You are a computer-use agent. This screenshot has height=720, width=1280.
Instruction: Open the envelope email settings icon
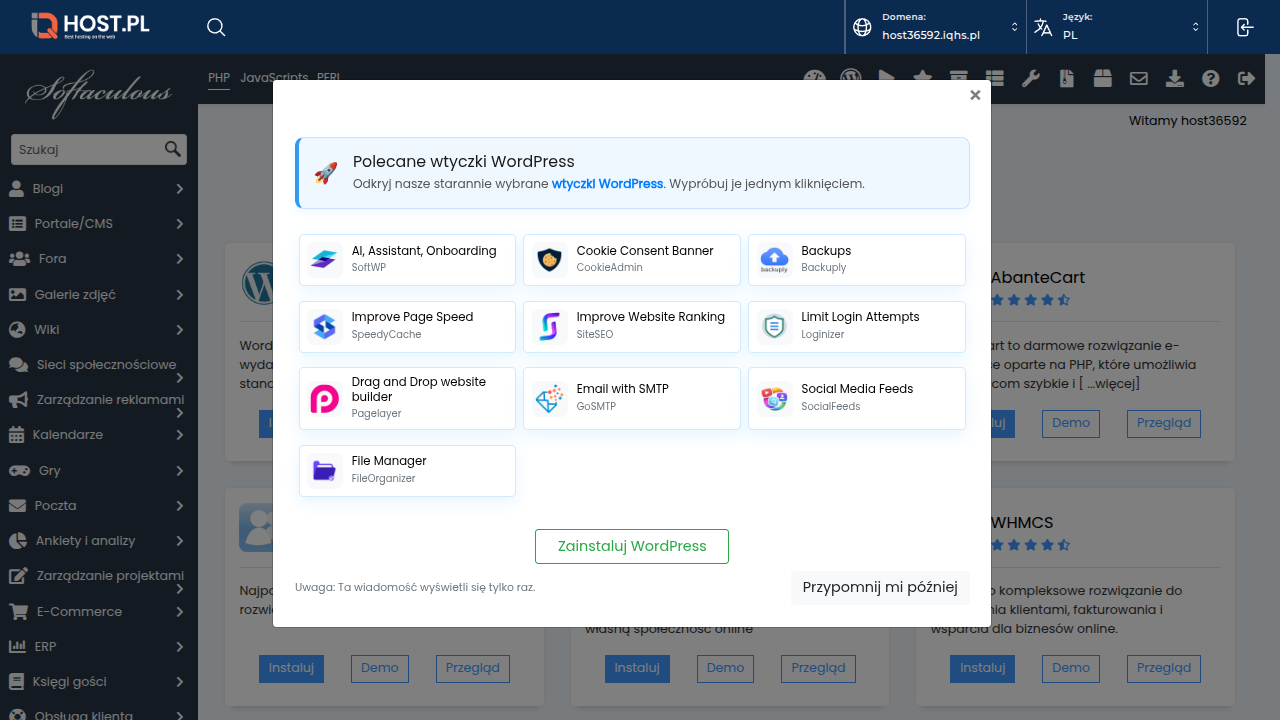coord(1138,78)
